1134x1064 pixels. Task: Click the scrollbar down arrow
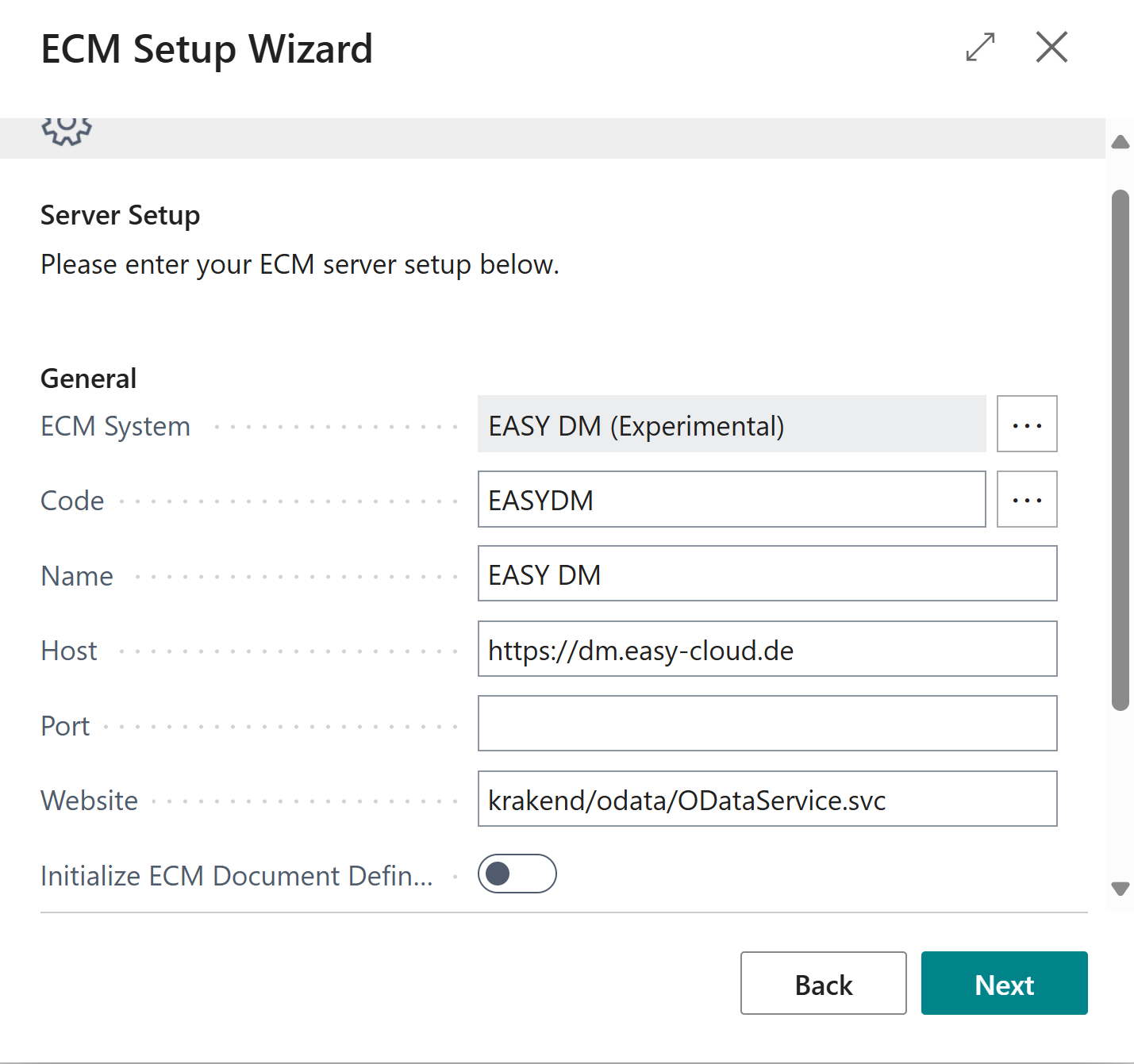[1120, 889]
